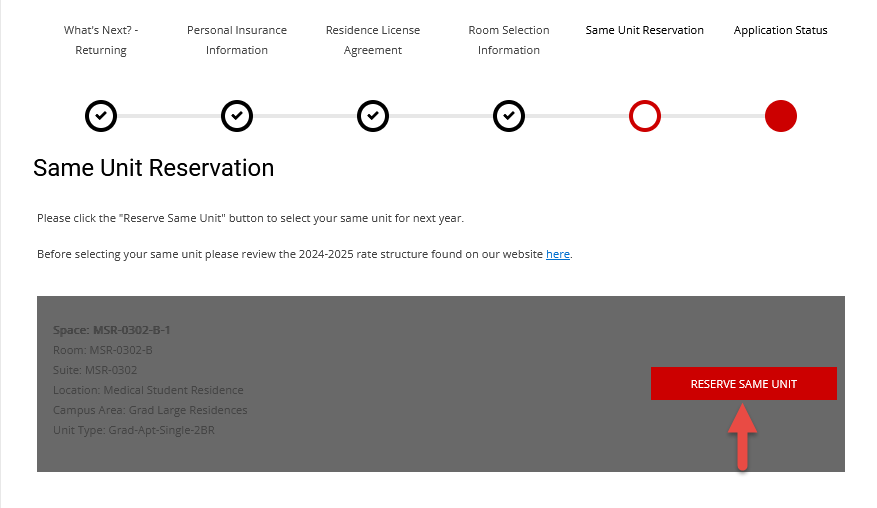
Task: Go to Personal Insurance Information step label
Action: pos(237,40)
